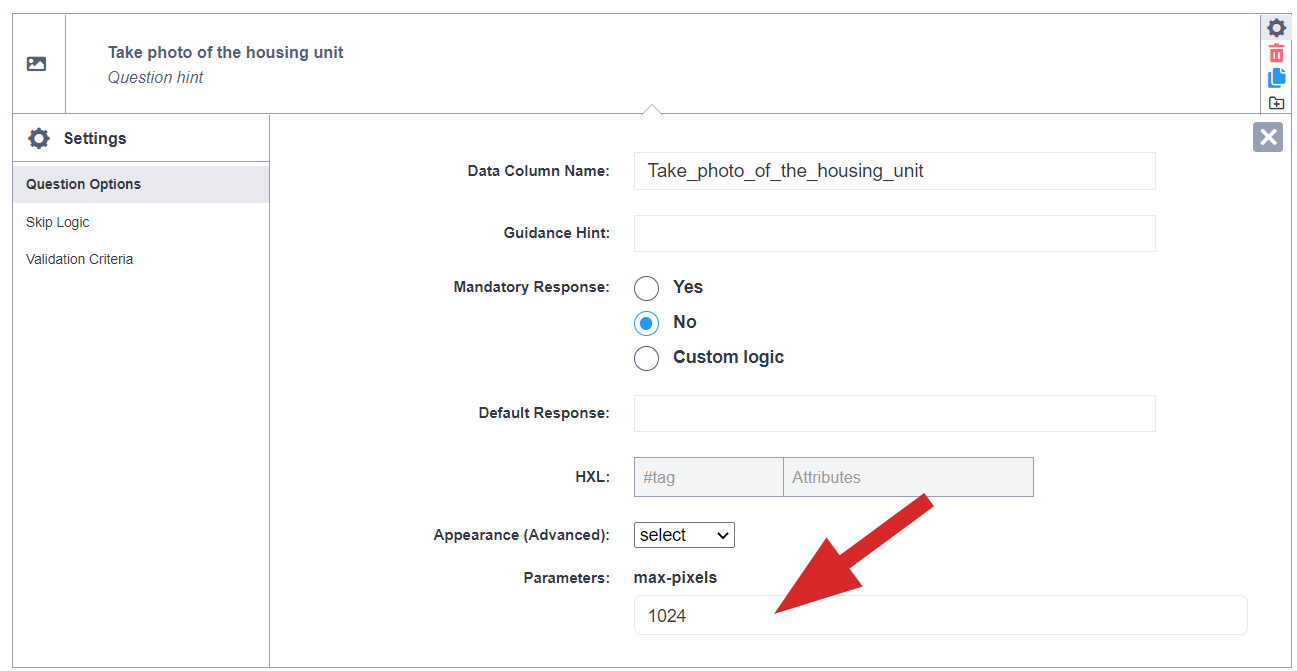Click into the Default Response field
Viewport: 1297px width, 671px height.
[x=894, y=413]
